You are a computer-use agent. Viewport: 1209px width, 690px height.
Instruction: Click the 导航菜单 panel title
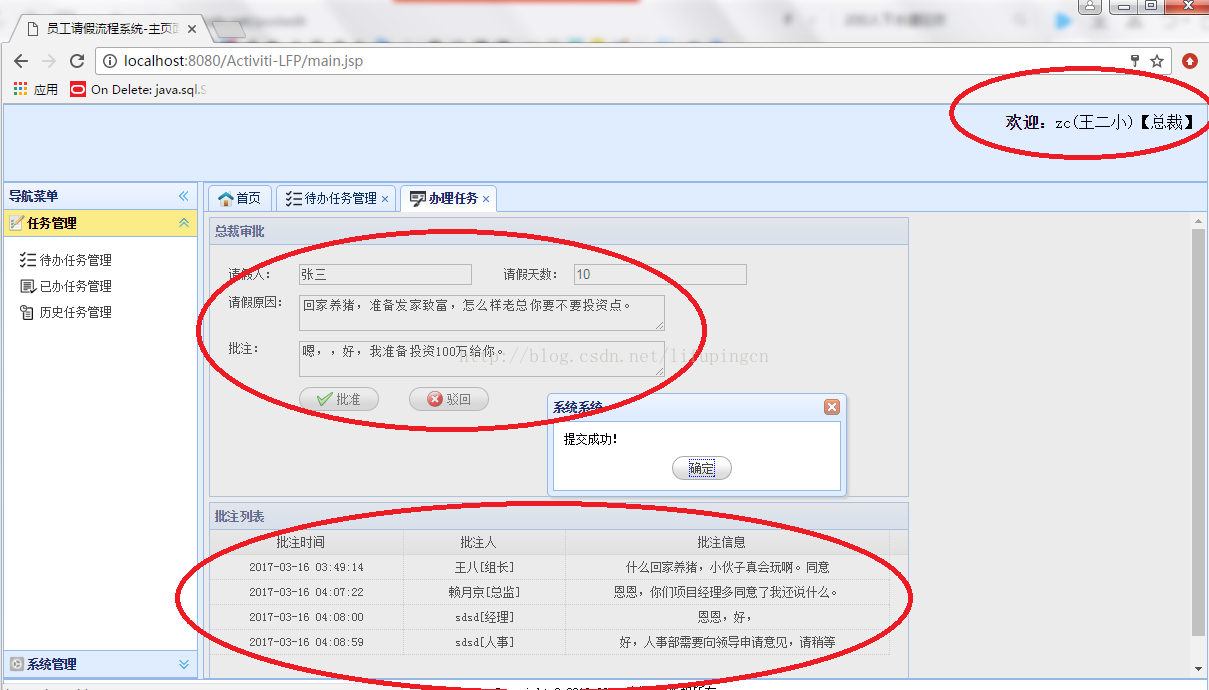point(34,196)
